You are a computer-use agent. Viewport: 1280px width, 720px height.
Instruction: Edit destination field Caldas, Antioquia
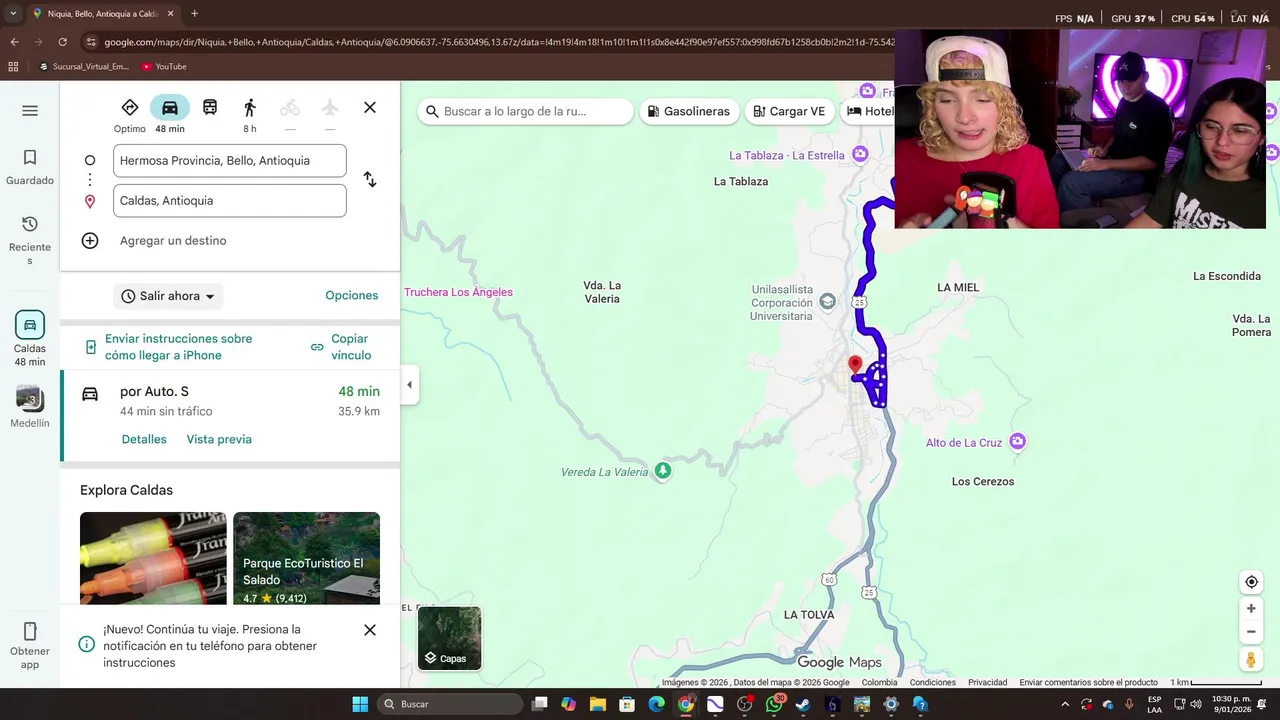(x=230, y=201)
